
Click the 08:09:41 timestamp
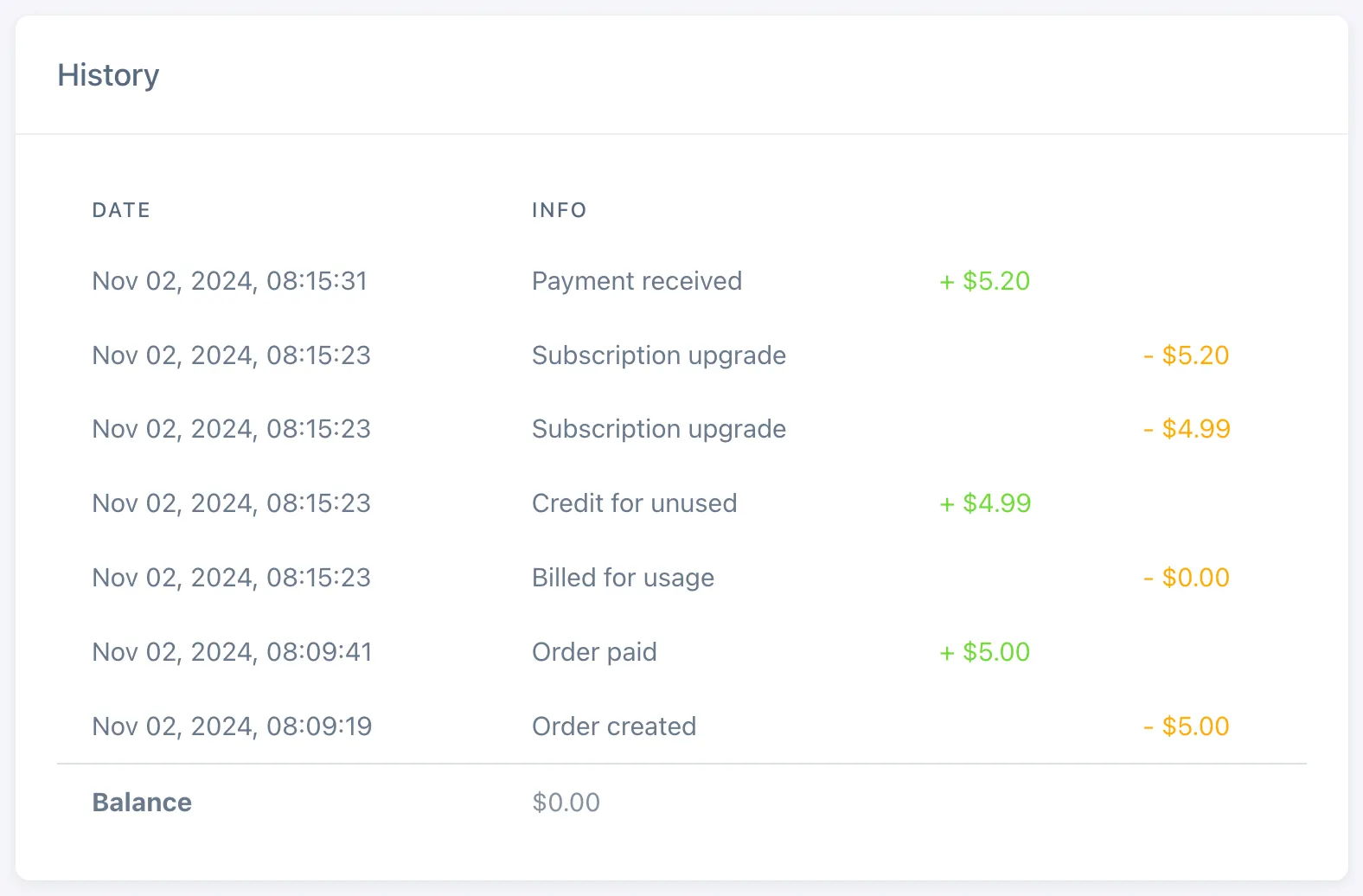tap(319, 652)
